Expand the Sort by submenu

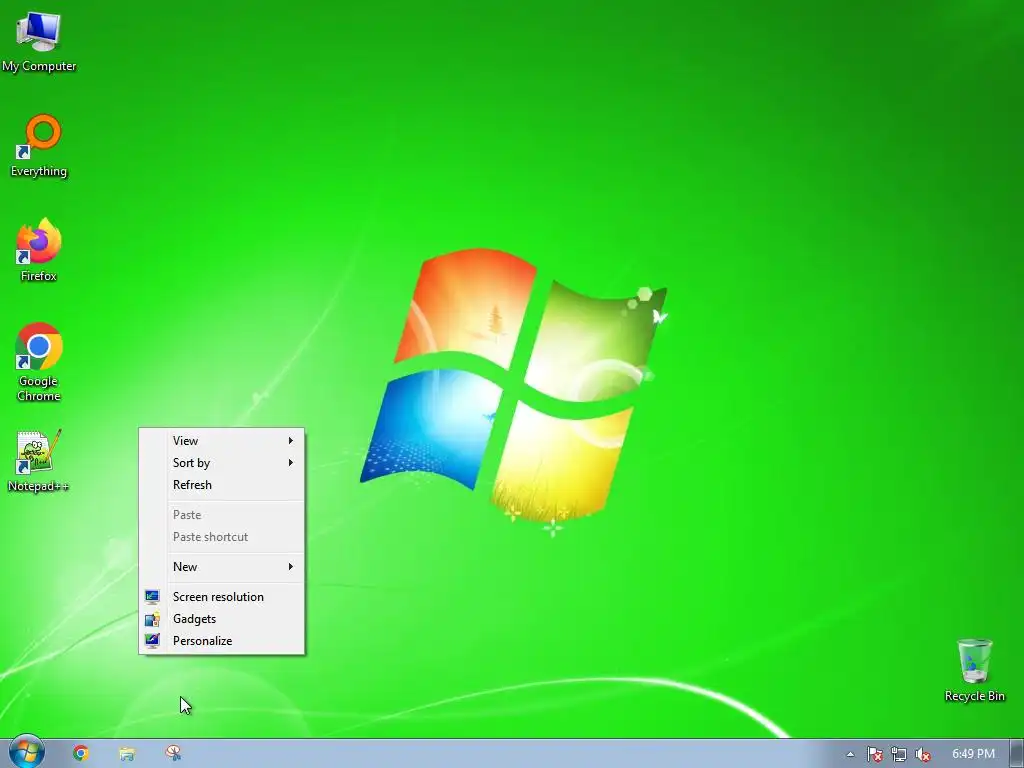click(221, 463)
